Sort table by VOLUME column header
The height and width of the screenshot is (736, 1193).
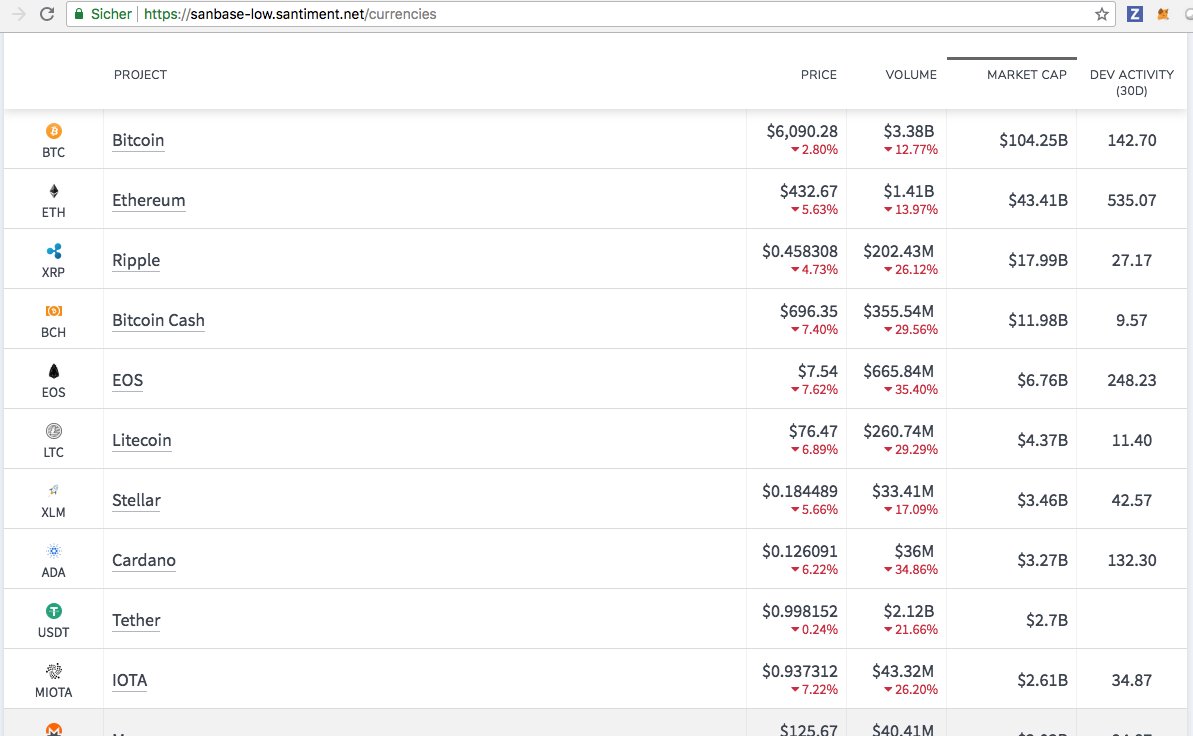pyautogui.click(x=911, y=75)
